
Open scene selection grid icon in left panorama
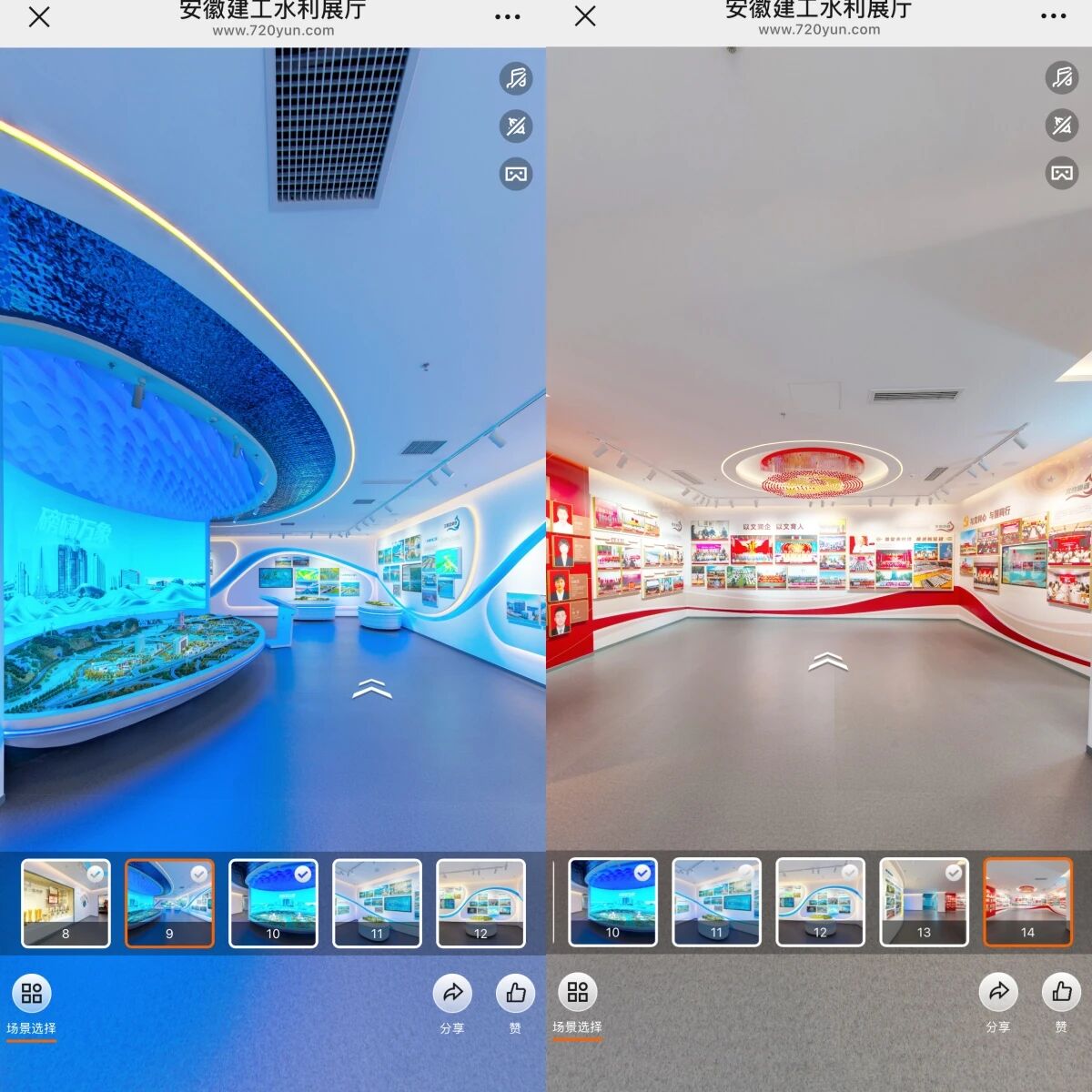(32, 993)
